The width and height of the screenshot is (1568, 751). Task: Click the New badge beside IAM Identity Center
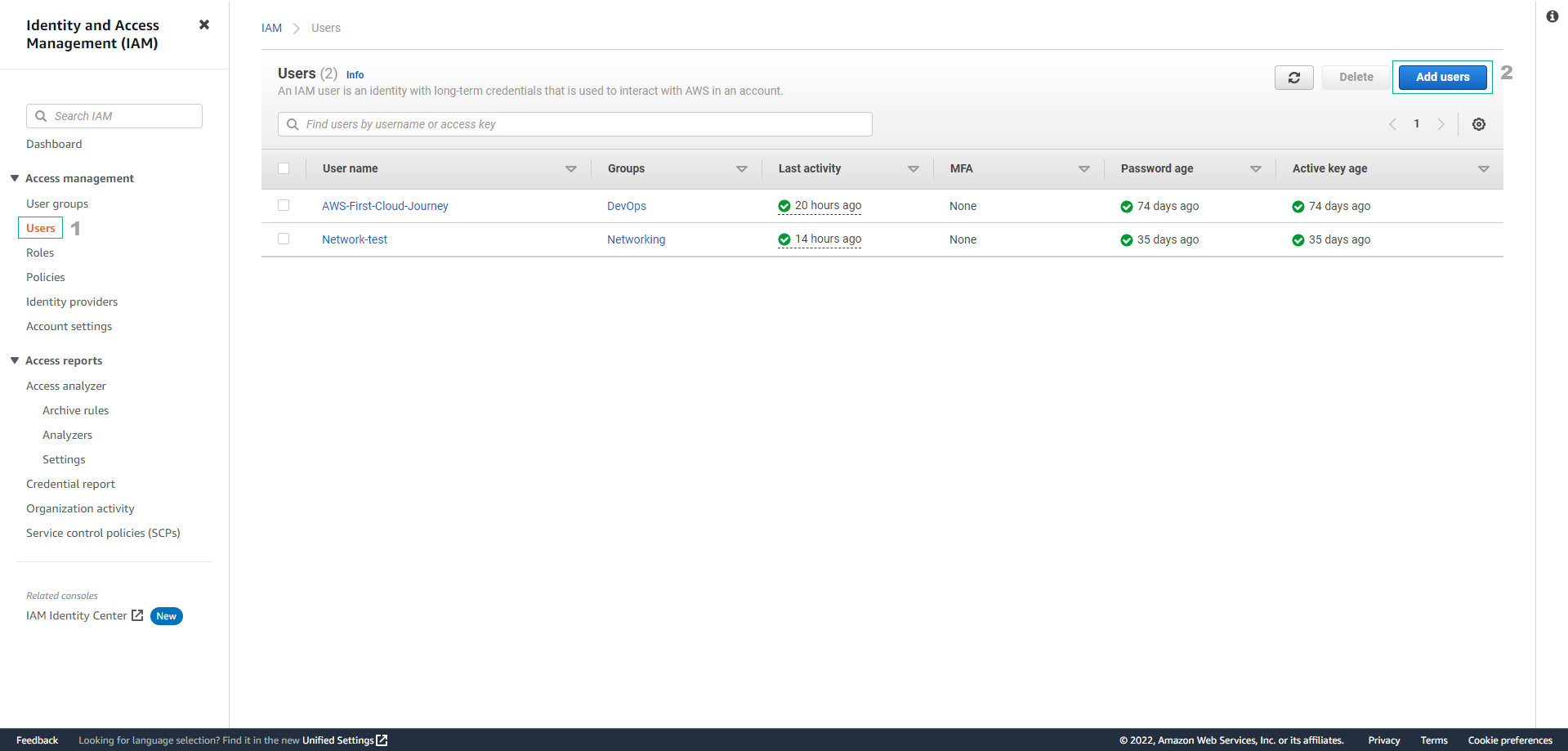167,616
